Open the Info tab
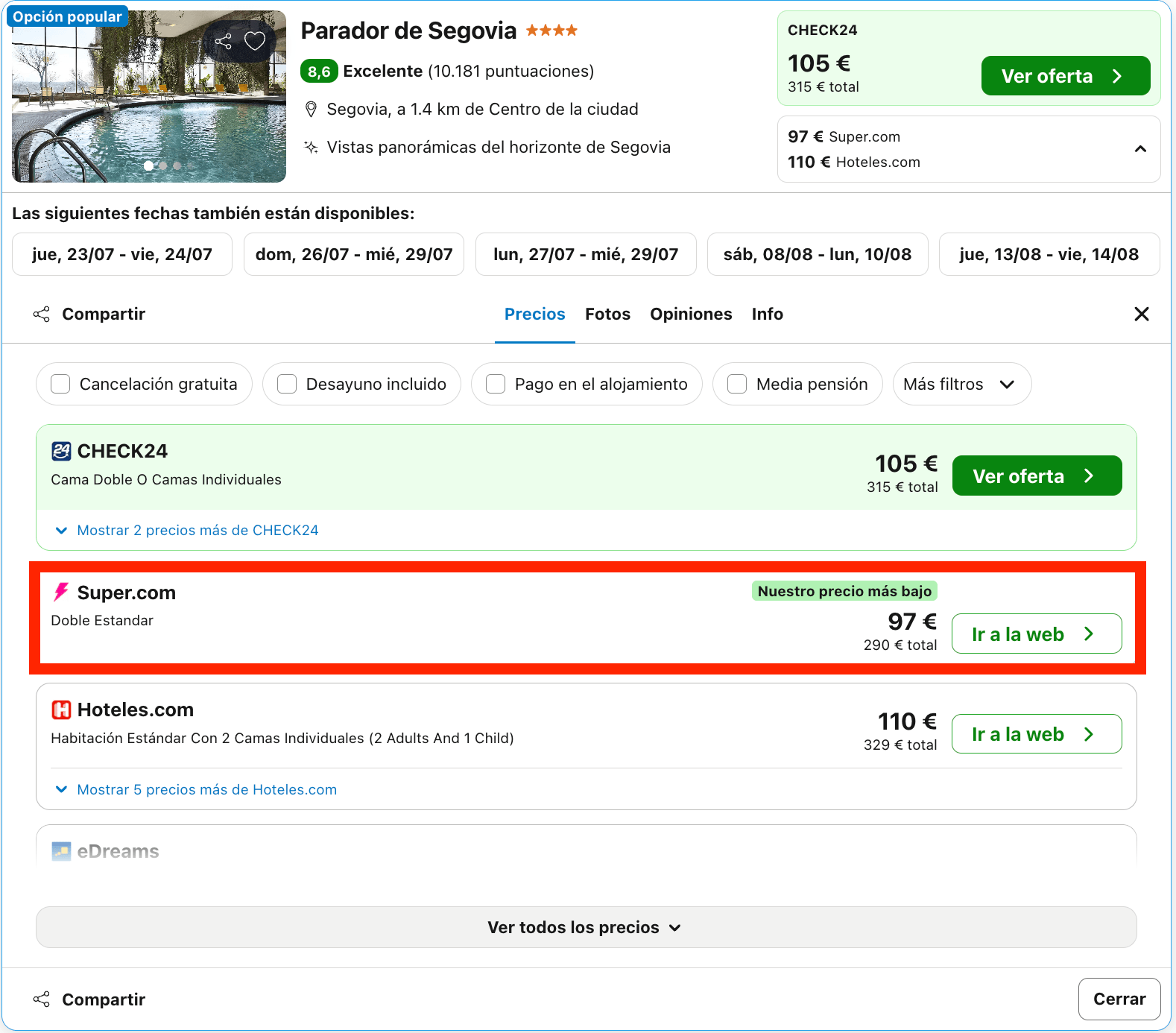The width and height of the screenshot is (1176, 1033). click(x=767, y=314)
